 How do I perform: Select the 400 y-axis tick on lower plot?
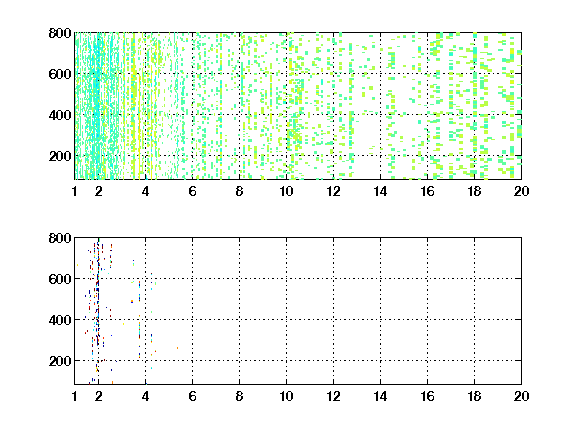(60, 320)
